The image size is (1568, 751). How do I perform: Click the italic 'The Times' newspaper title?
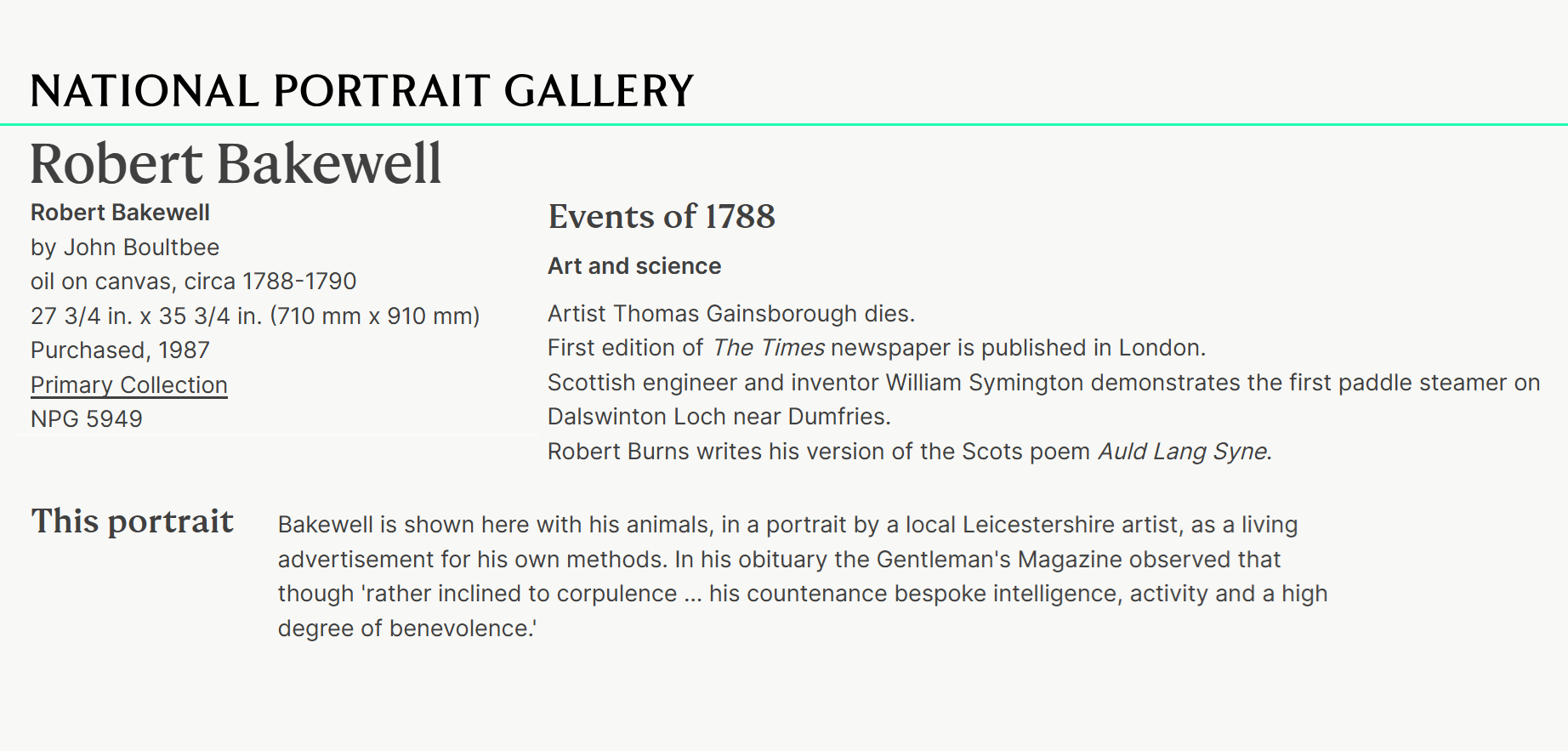click(x=769, y=348)
